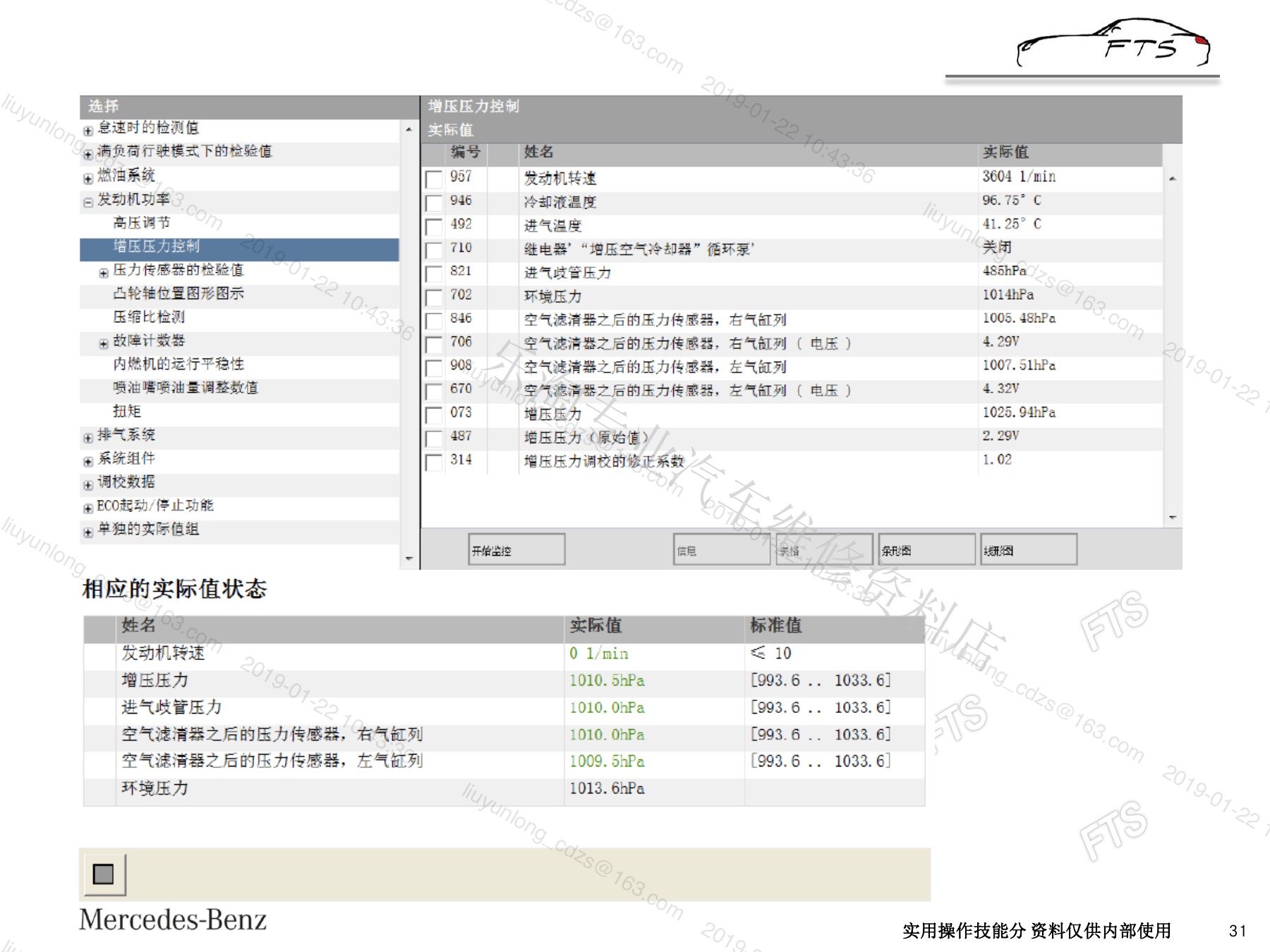
Task: Click 信息 button
Action: (721, 549)
